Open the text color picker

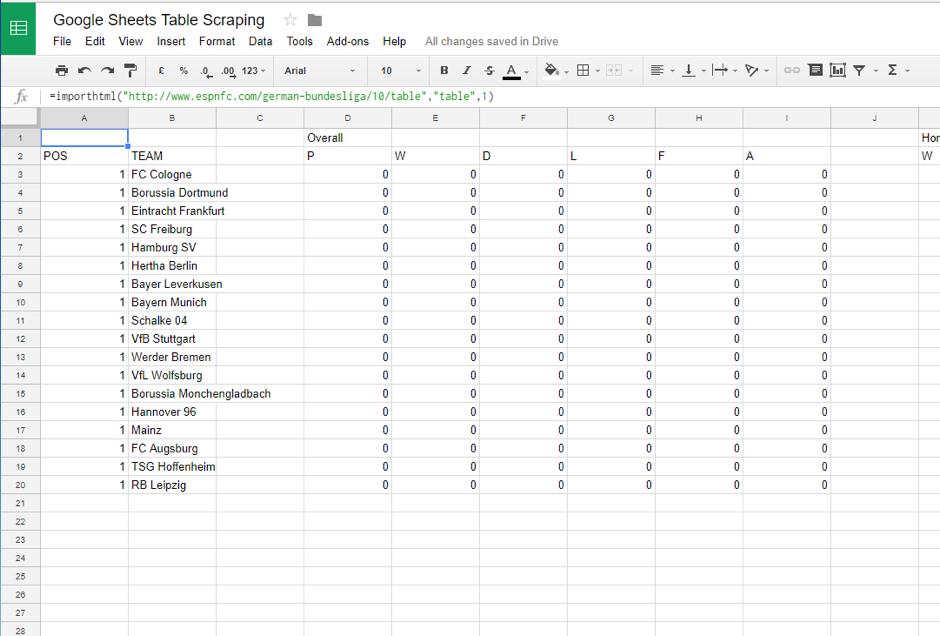pyautogui.click(x=512, y=71)
